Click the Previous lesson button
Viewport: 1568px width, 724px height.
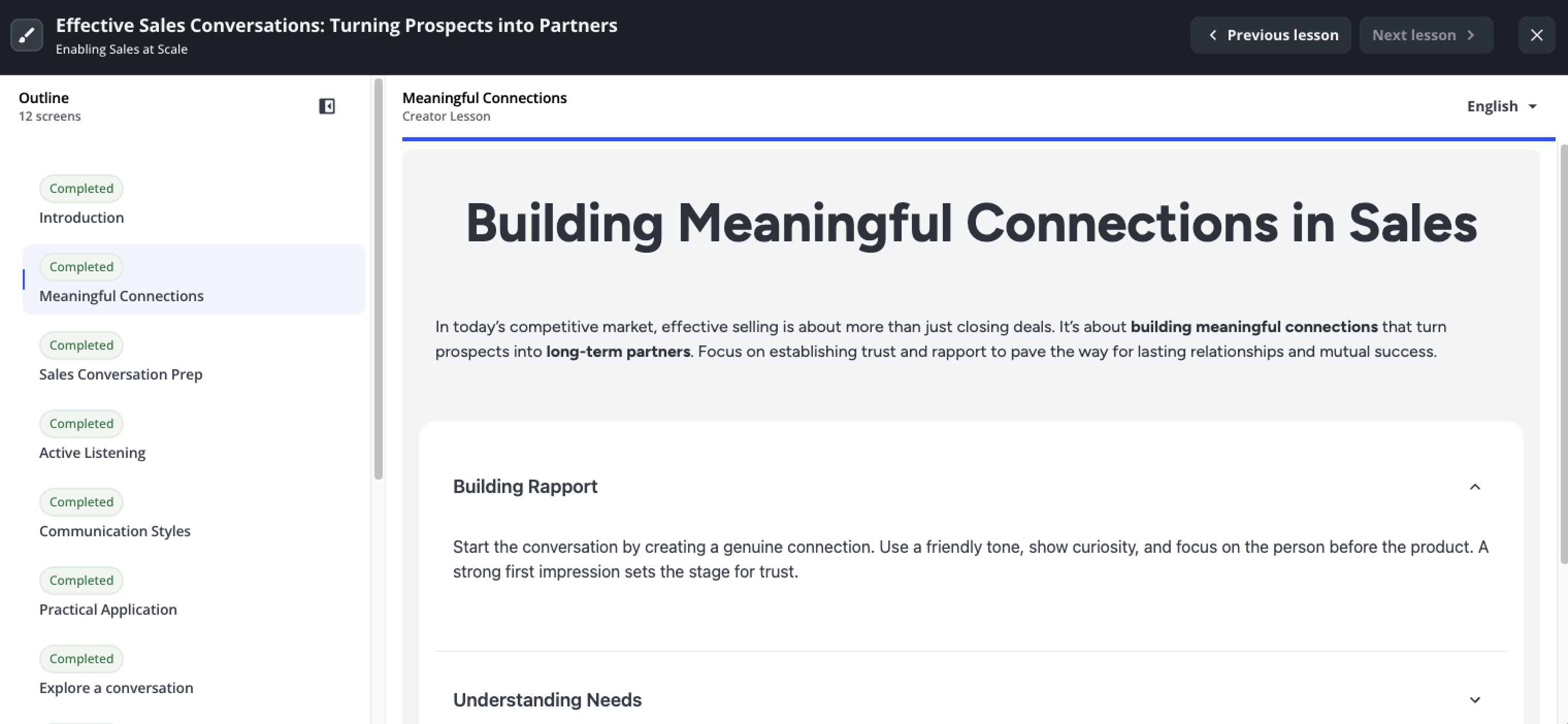click(x=1270, y=35)
